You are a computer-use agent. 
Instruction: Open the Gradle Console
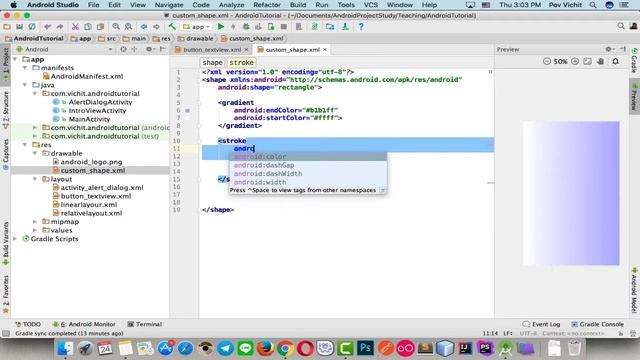[x=598, y=324]
